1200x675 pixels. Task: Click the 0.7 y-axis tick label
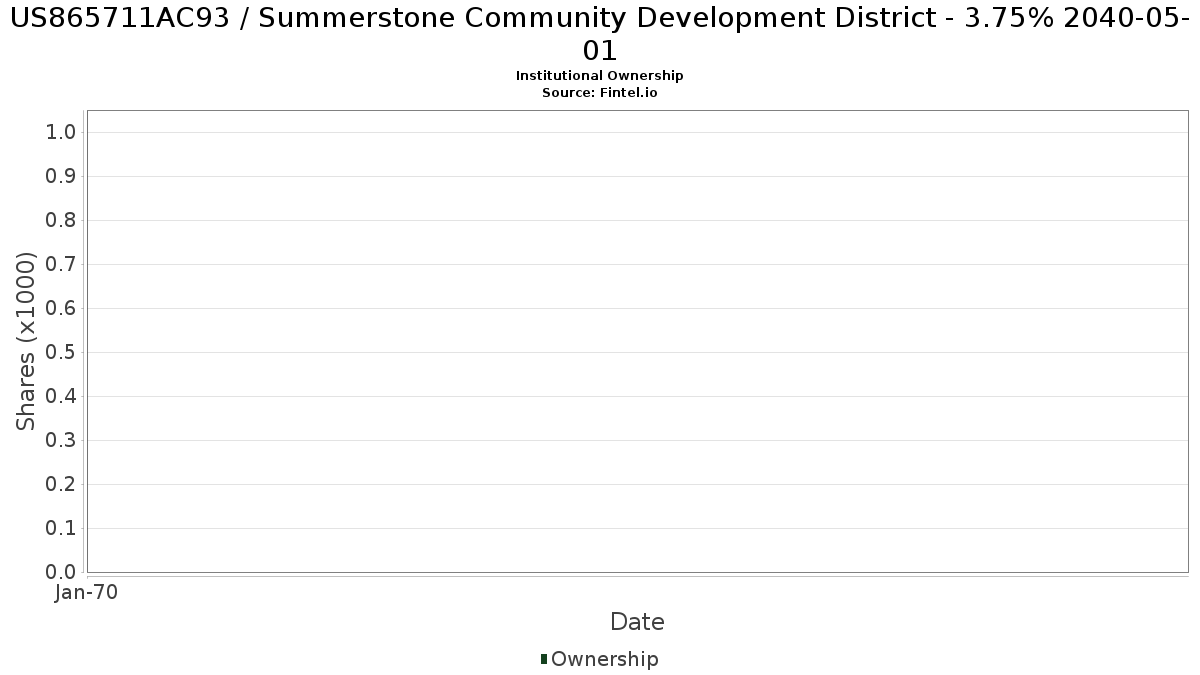(61, 265)
